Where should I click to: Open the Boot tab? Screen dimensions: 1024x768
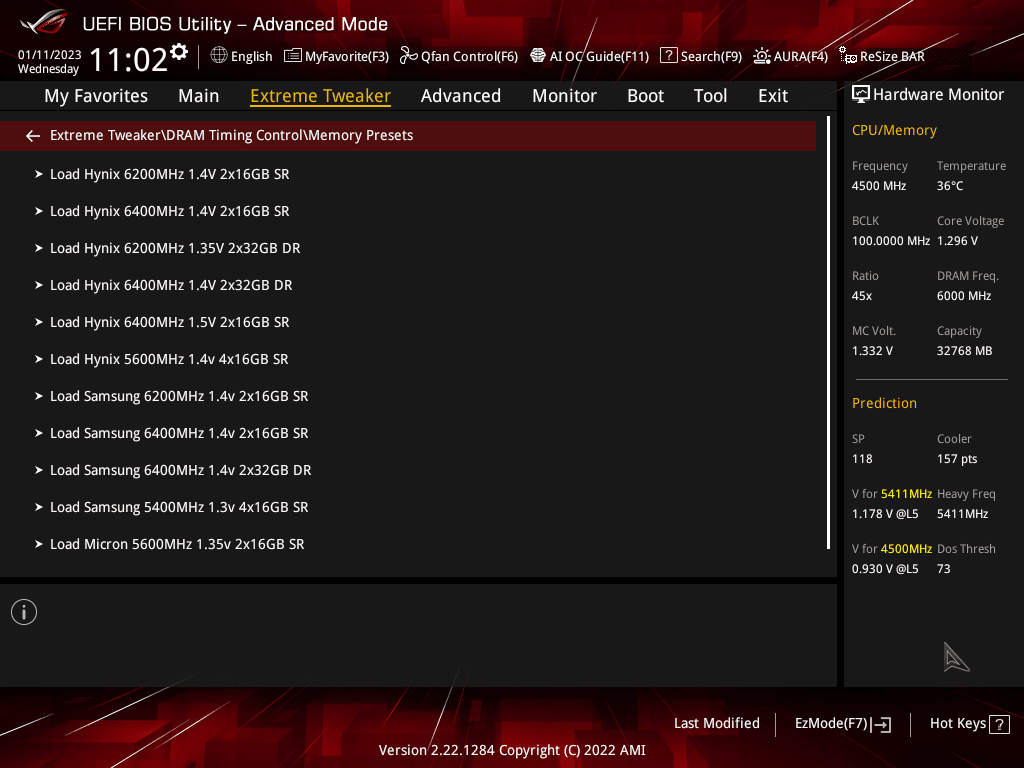coord(645,96)
